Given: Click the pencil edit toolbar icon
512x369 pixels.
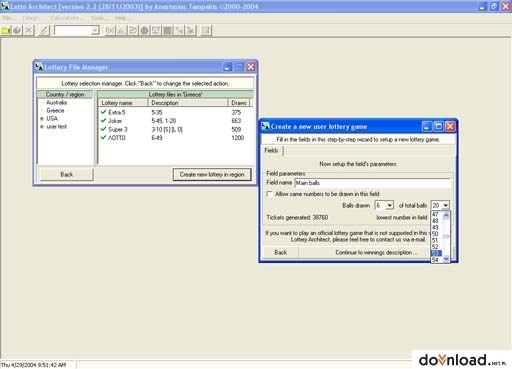Looking at the screenshot, I should pos(44,31).
